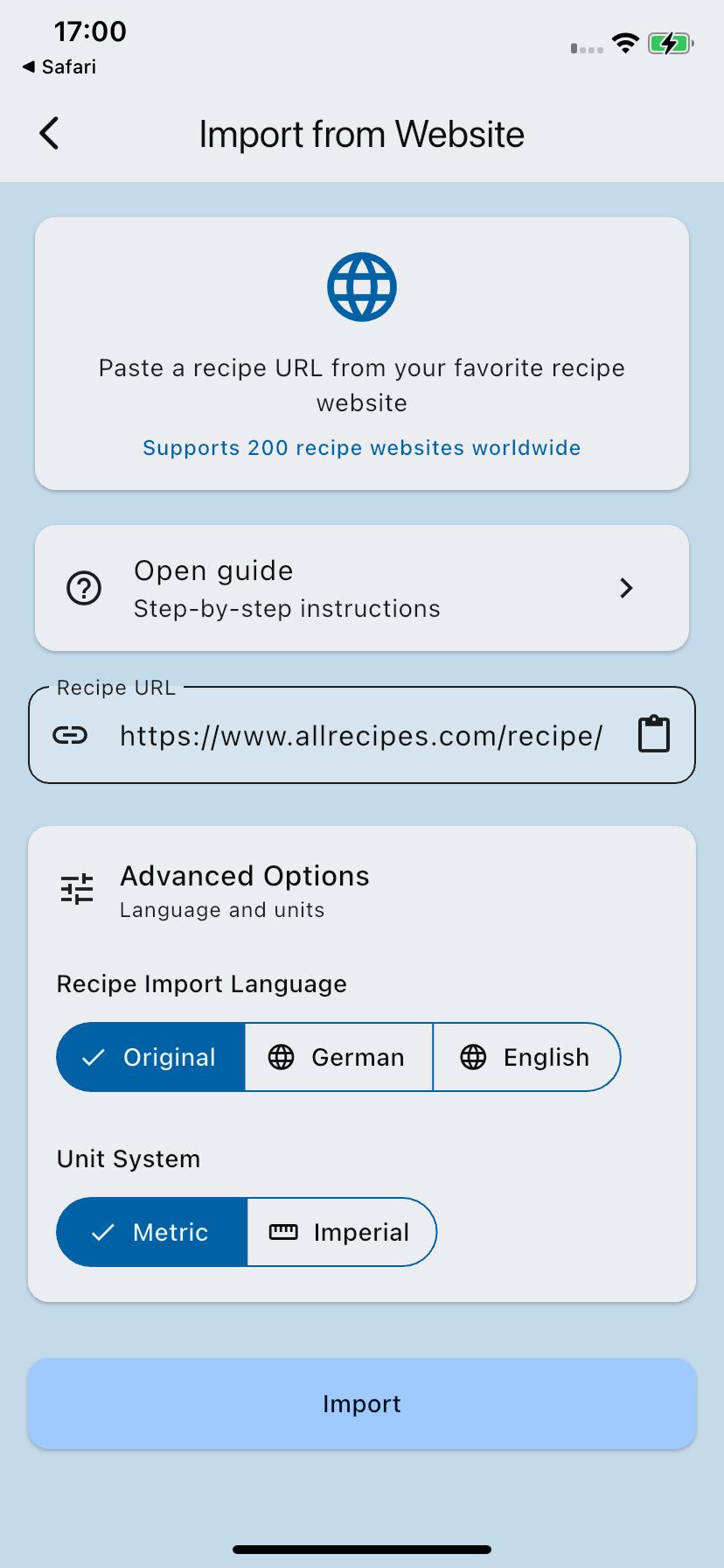
Task: Select English as import language
Action: 527,1057
